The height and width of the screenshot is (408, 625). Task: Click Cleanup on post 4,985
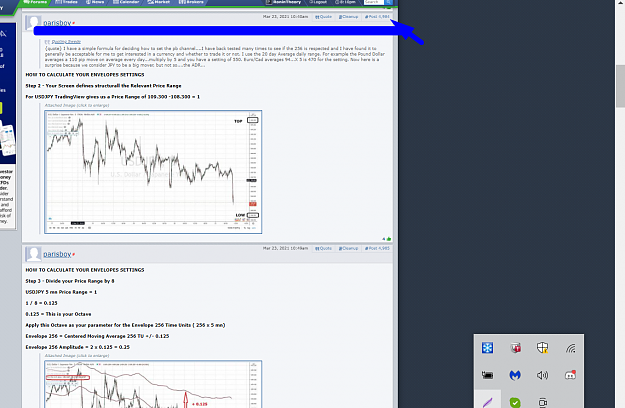pyautogui.click(x=348, y=248)
